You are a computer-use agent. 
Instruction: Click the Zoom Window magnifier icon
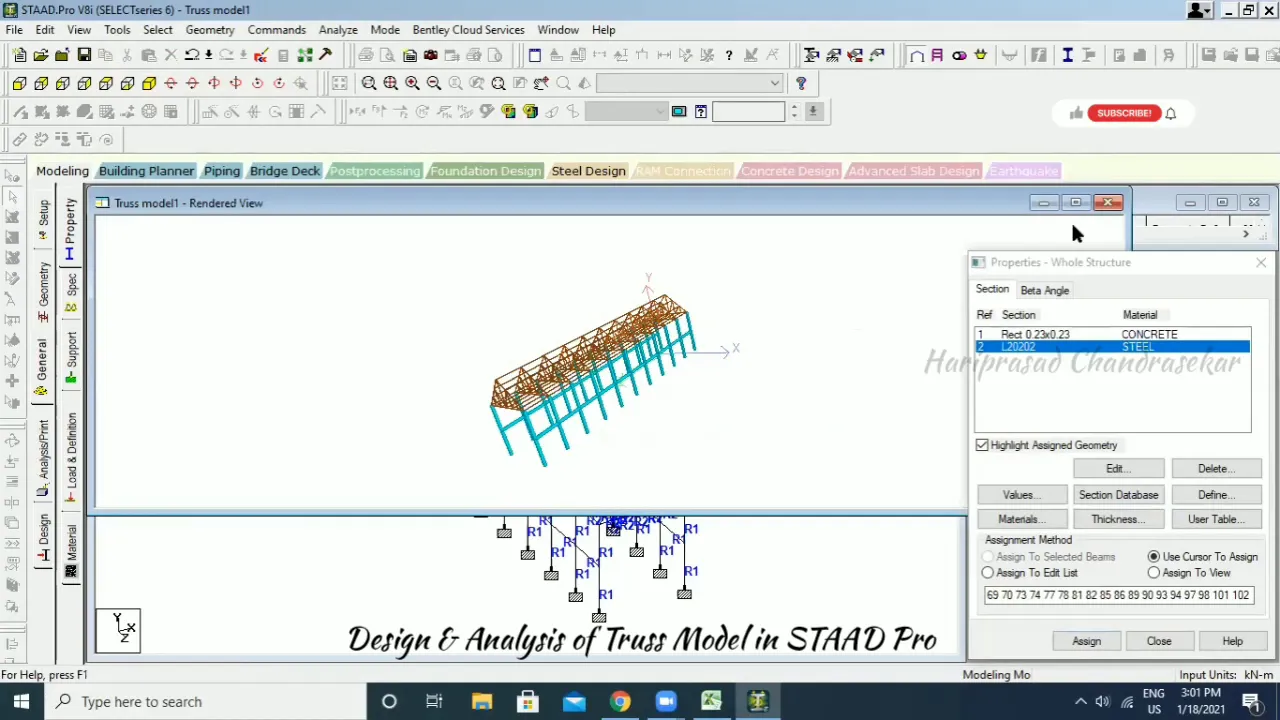click(369, 83)
